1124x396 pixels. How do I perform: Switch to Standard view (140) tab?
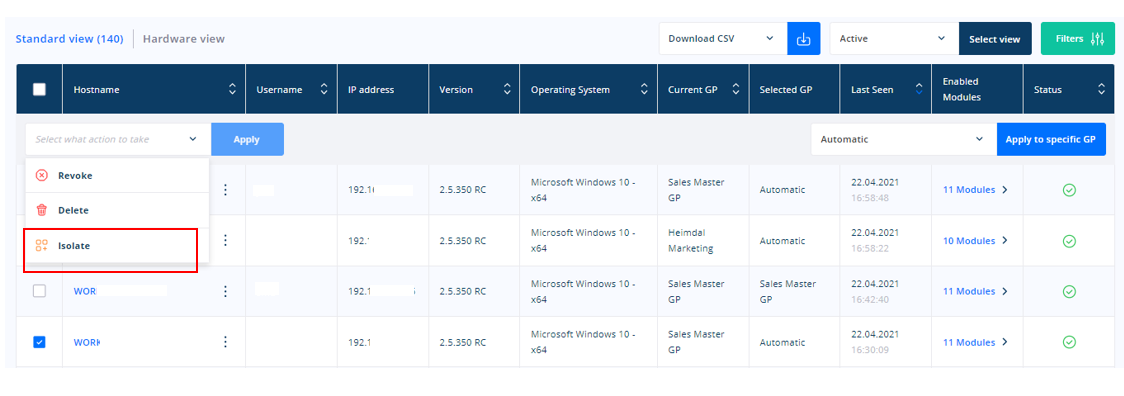[x=70, y=39]
